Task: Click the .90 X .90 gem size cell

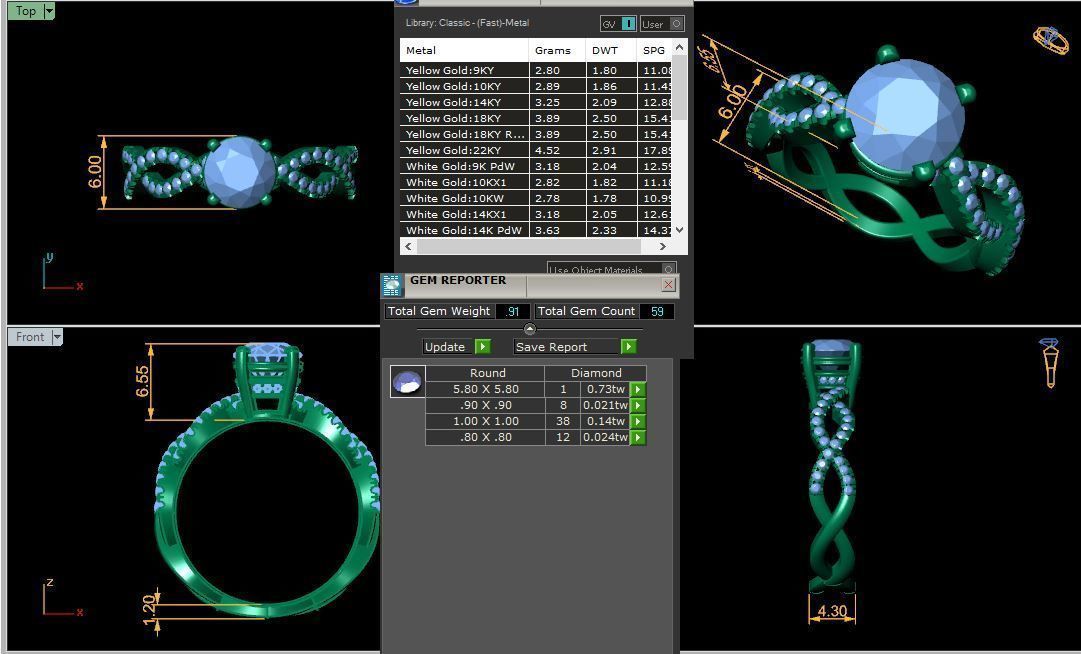Action: pyautogui.click(x=485, y=405)
